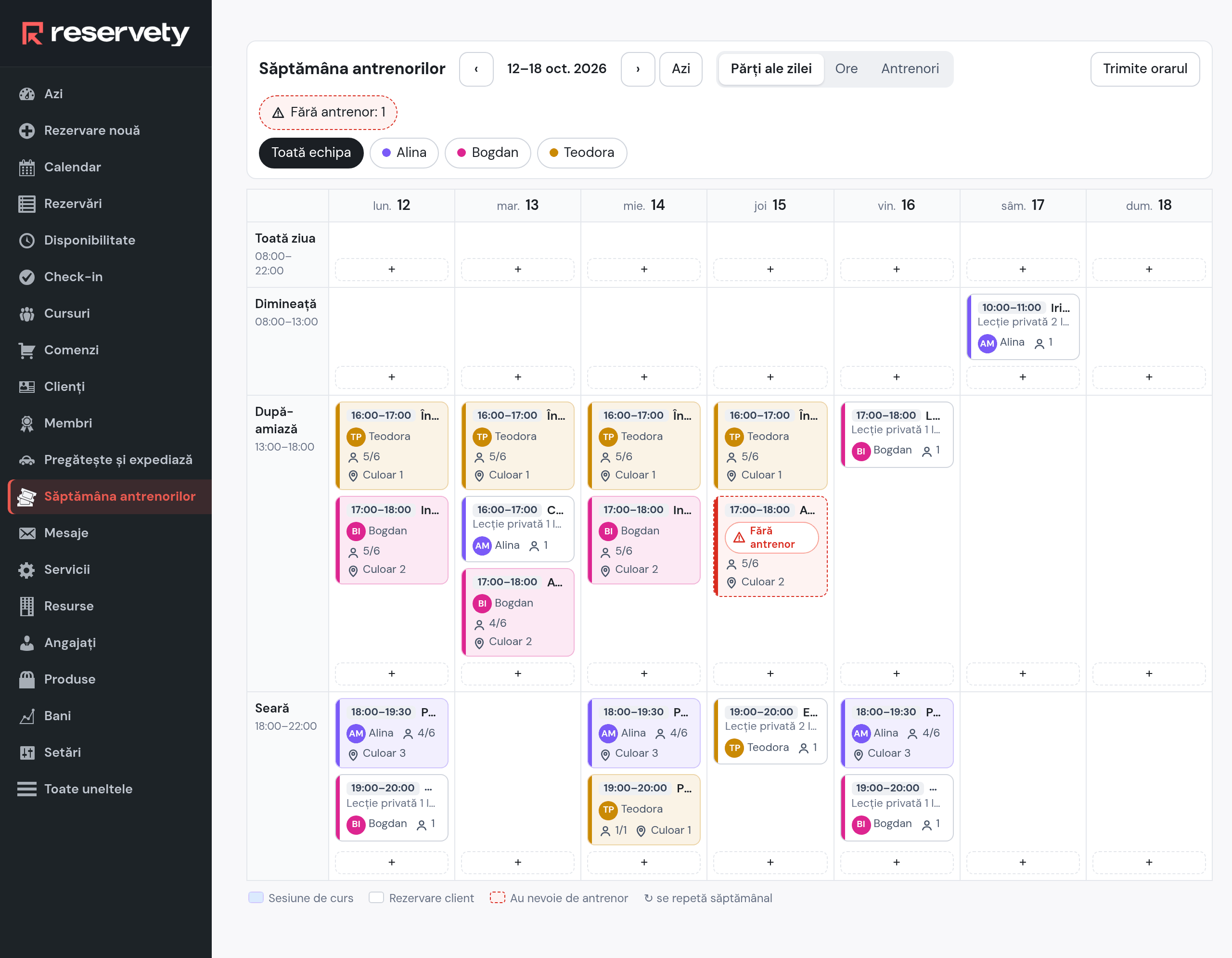Screen dimensions: 1232x958
Task: Open Azi dashboard icon in sidebar
Action: tap(26, 94)
